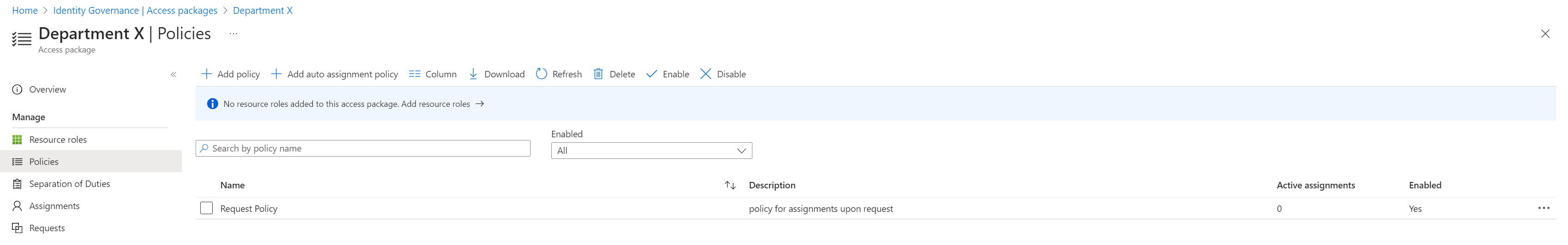This screenshot has height=245, width=1568.
Task: Collapse the left navigation menu
Action: click(x=173, y=75)
